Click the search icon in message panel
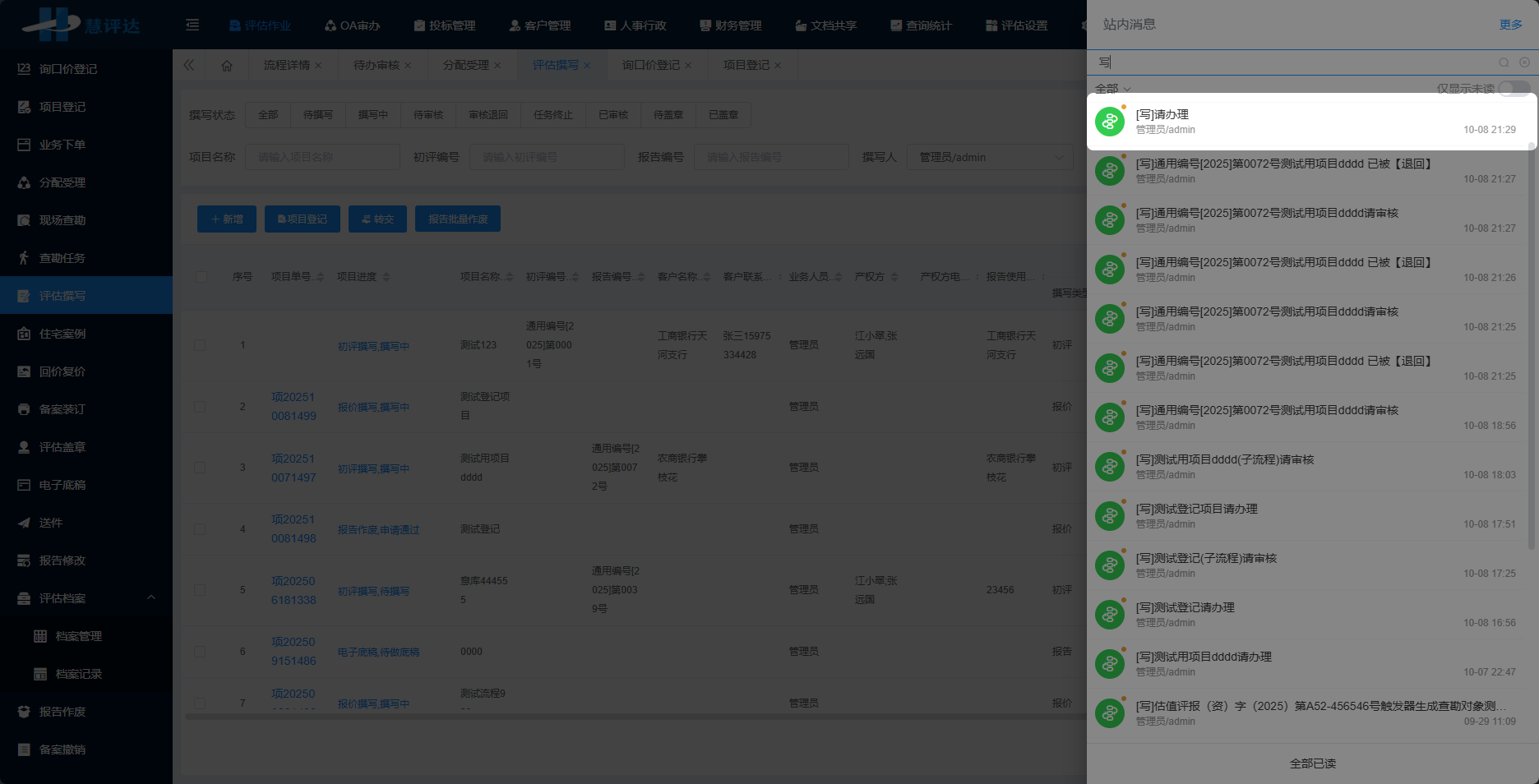This screenshot has height=784, width=1539. click(1504, 62)
